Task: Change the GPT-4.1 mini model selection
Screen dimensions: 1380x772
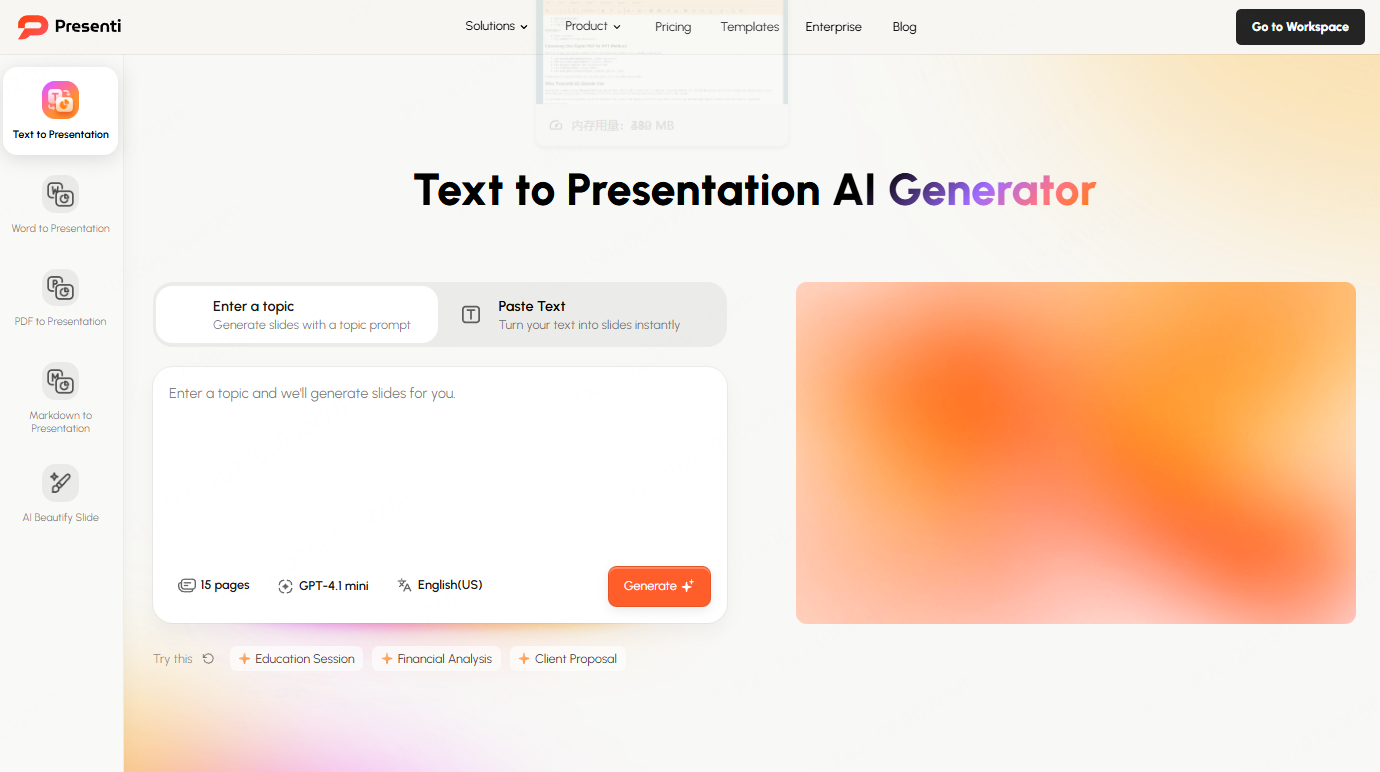Action: [323, 585]
